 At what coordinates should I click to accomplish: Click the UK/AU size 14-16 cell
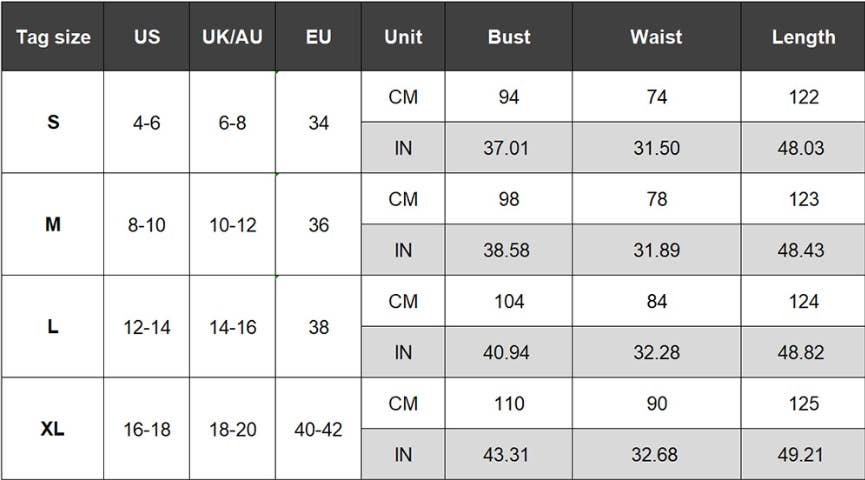coord(232,327)
